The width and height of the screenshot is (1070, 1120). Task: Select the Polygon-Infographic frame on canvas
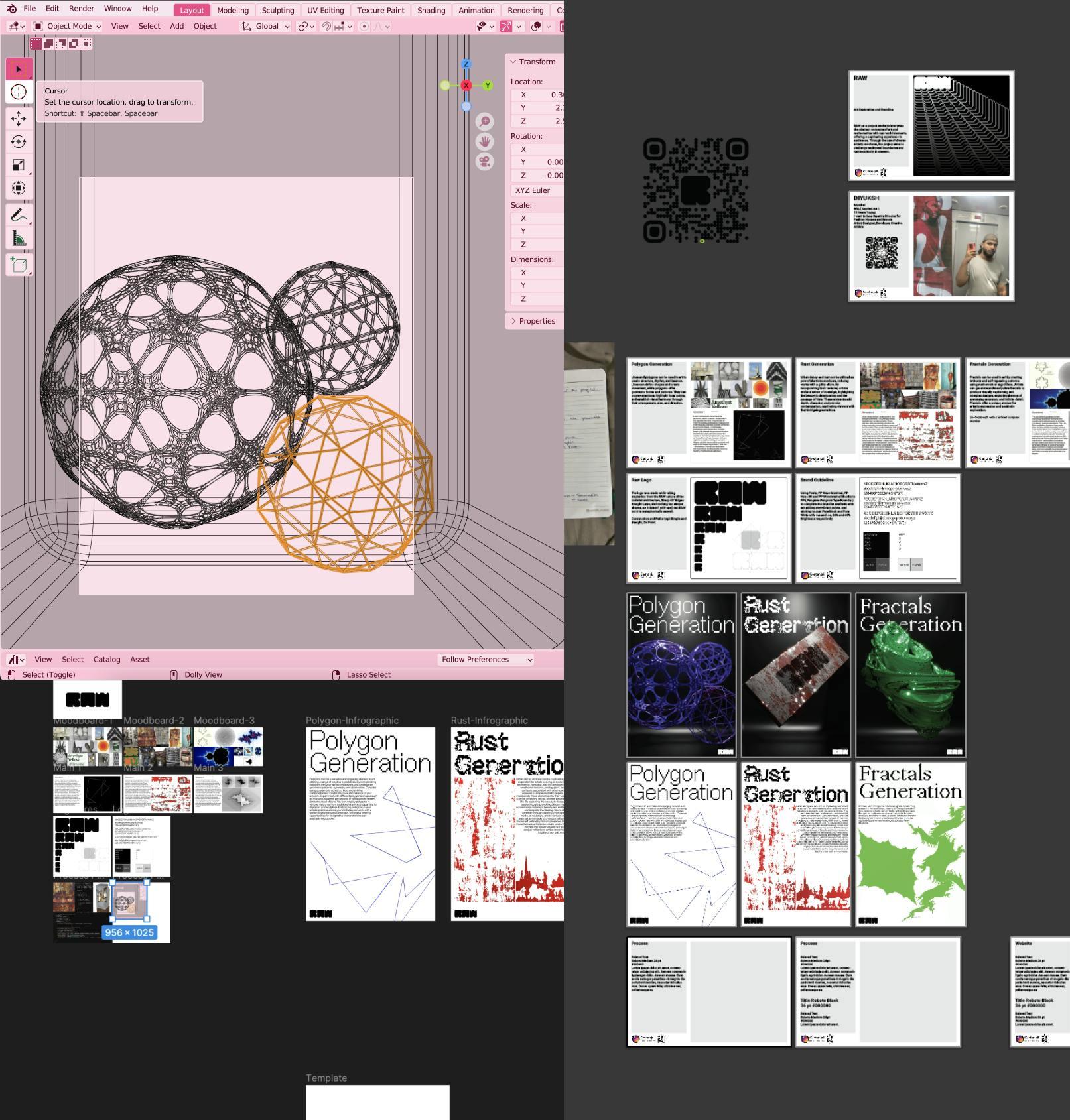(370, 824)
